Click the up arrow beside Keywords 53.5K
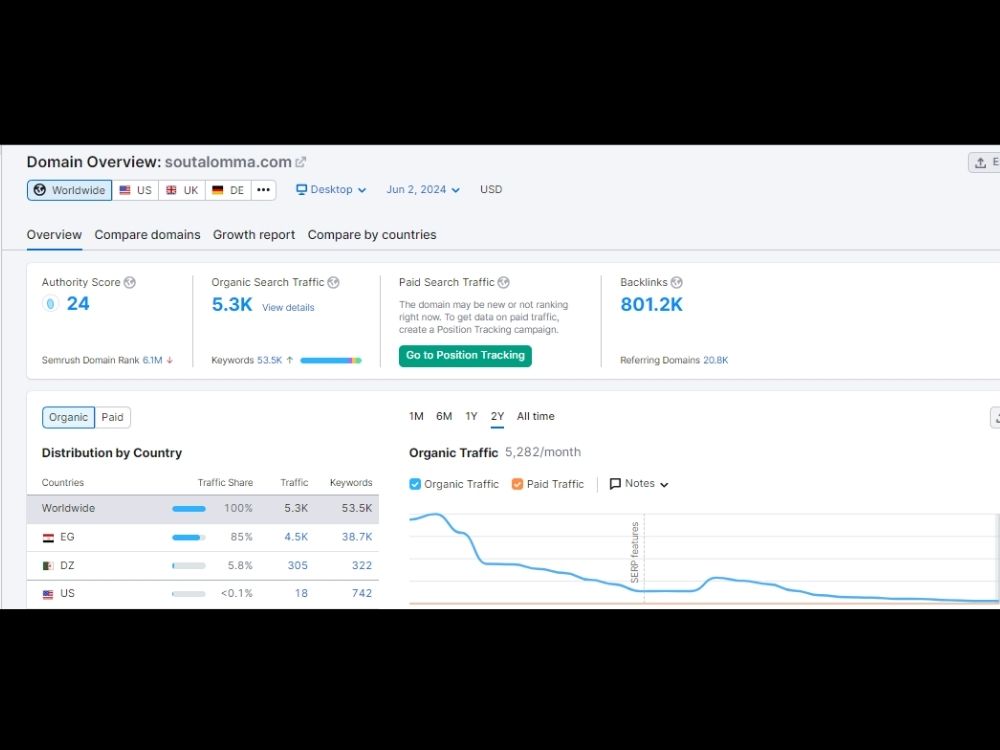This screenshot has height=750, width=1000. tap(290, 360)
